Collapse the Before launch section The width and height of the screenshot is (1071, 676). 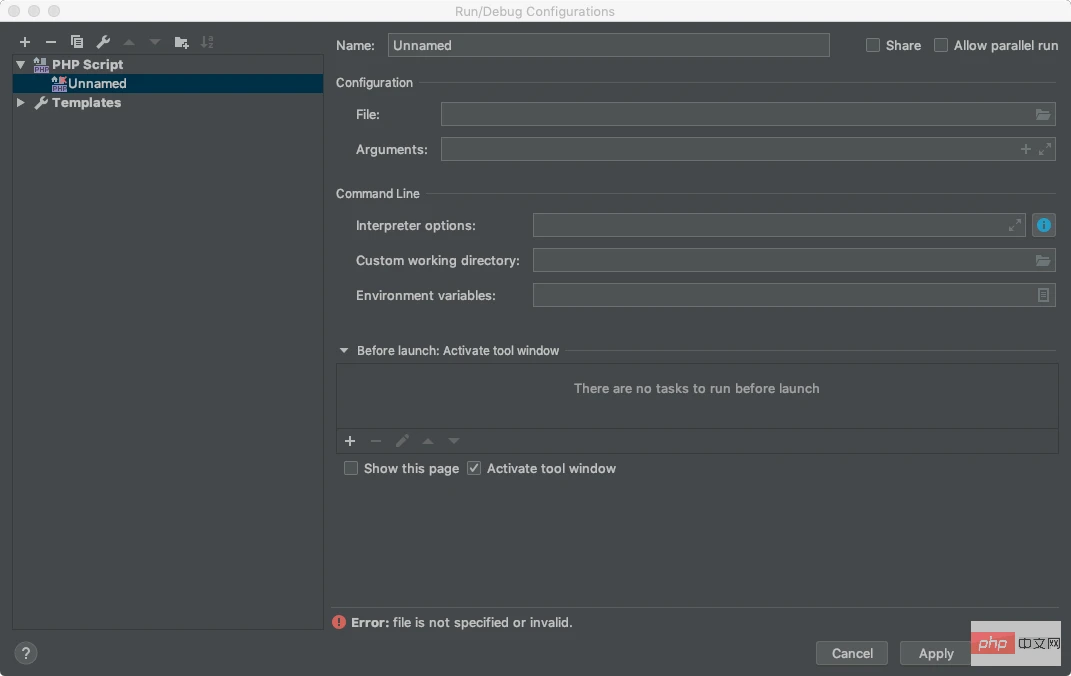[x=344, y=351]
